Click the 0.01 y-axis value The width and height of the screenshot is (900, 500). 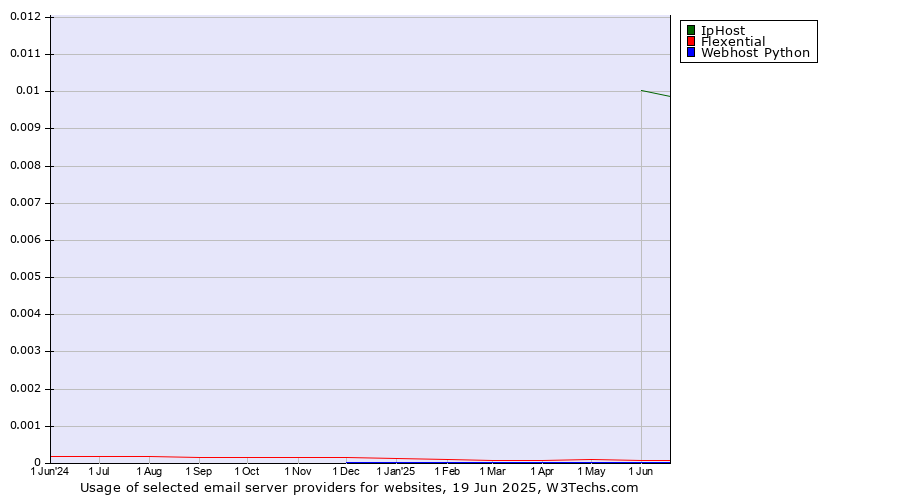pos(29,90)
